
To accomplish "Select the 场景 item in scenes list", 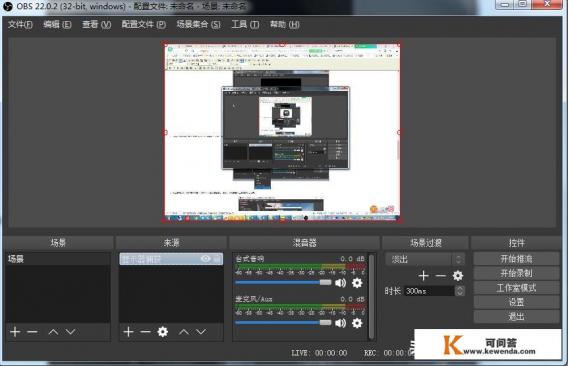I will [58, 259].
